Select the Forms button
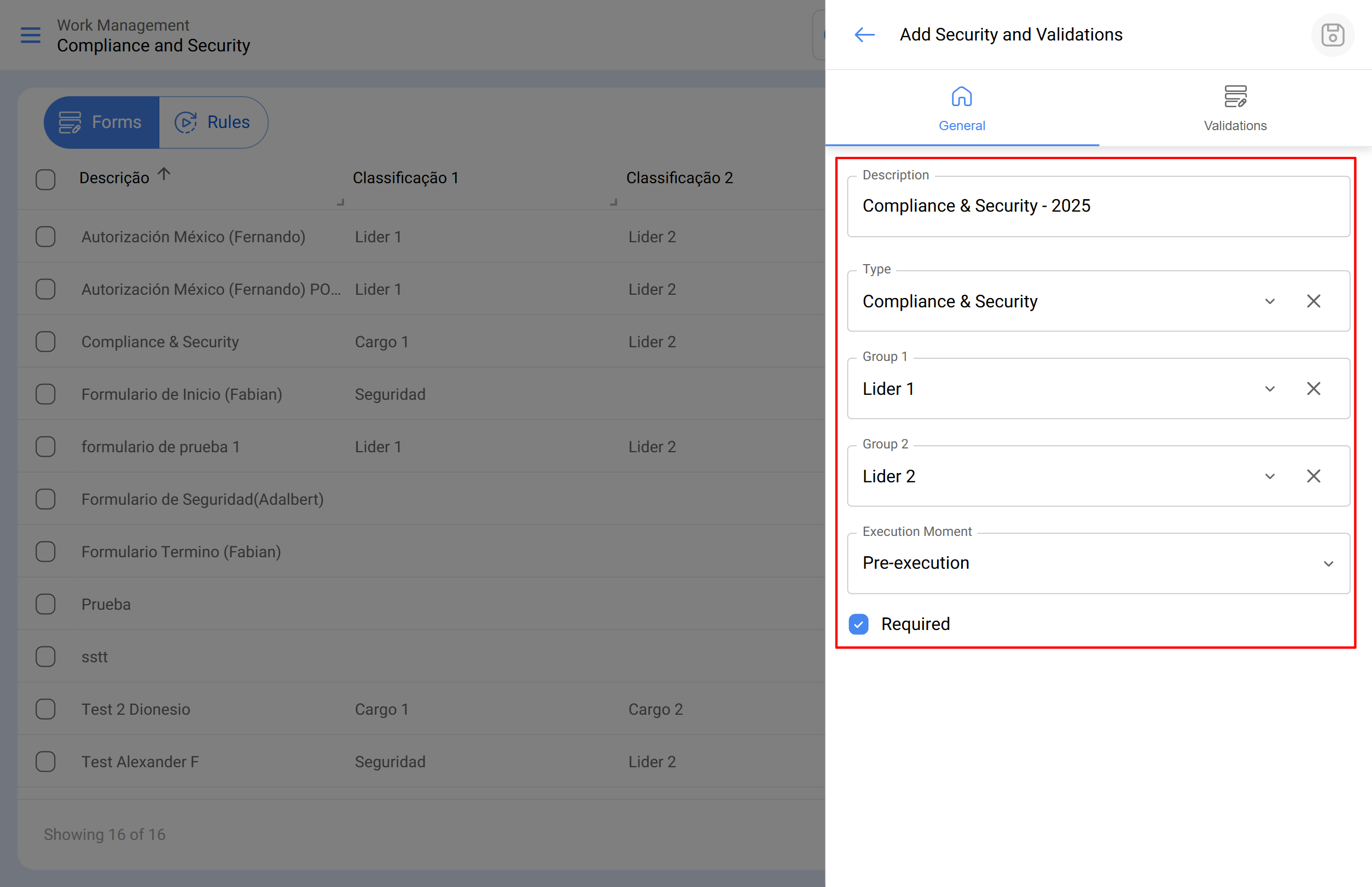This screenshot has width=1372, height=887. pos(101,122)
